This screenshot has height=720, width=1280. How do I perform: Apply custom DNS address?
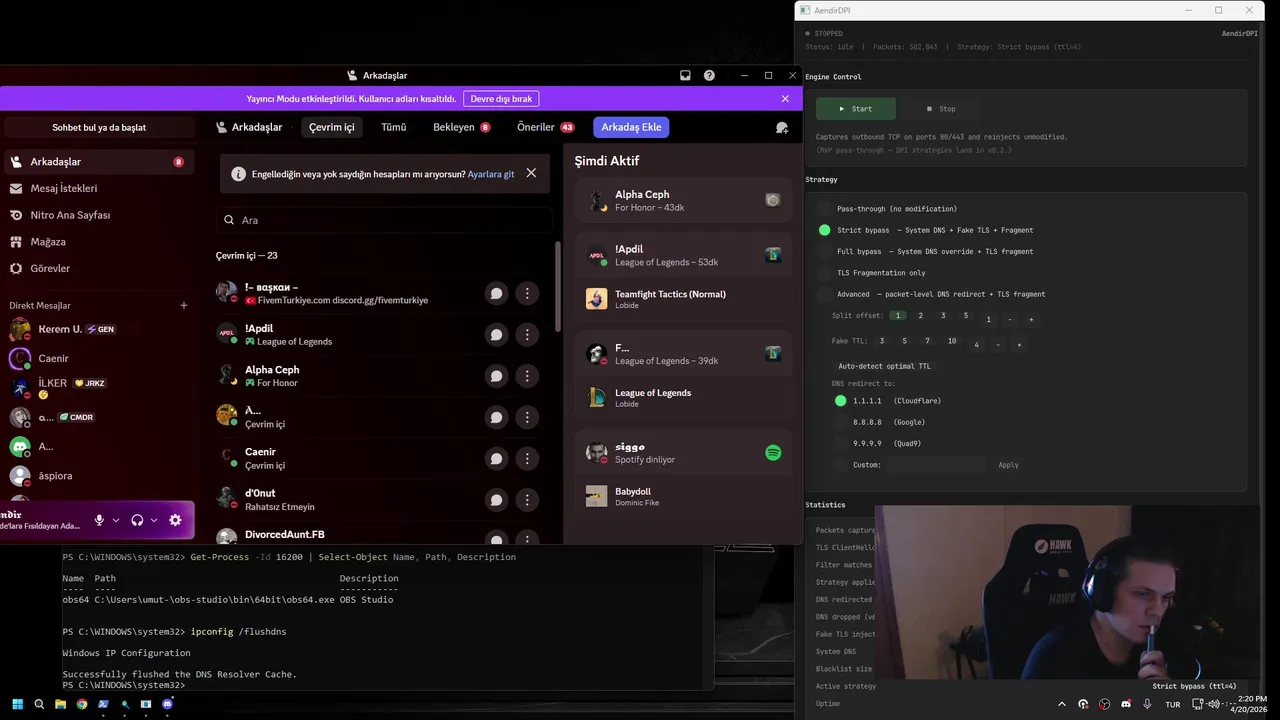1008,465
